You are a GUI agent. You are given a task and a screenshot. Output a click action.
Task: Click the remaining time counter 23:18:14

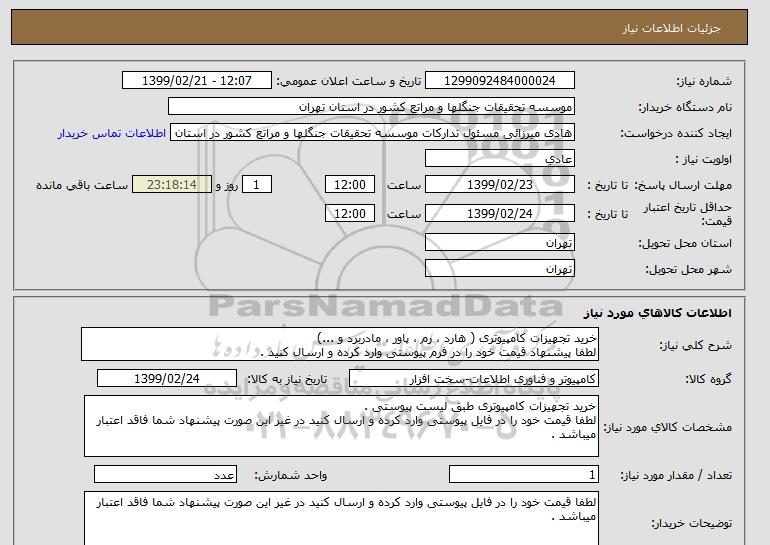pos(172,185)
